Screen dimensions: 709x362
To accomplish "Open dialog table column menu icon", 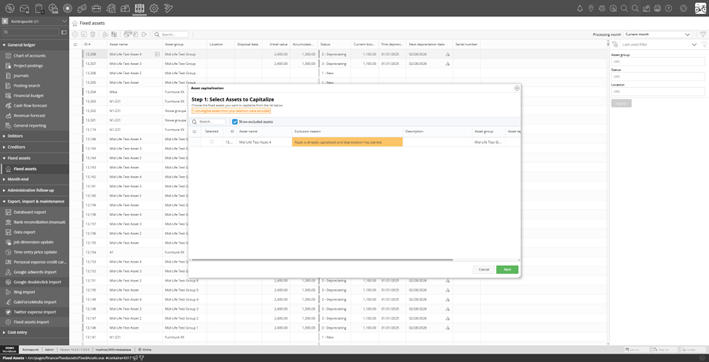I will (195, 132).
